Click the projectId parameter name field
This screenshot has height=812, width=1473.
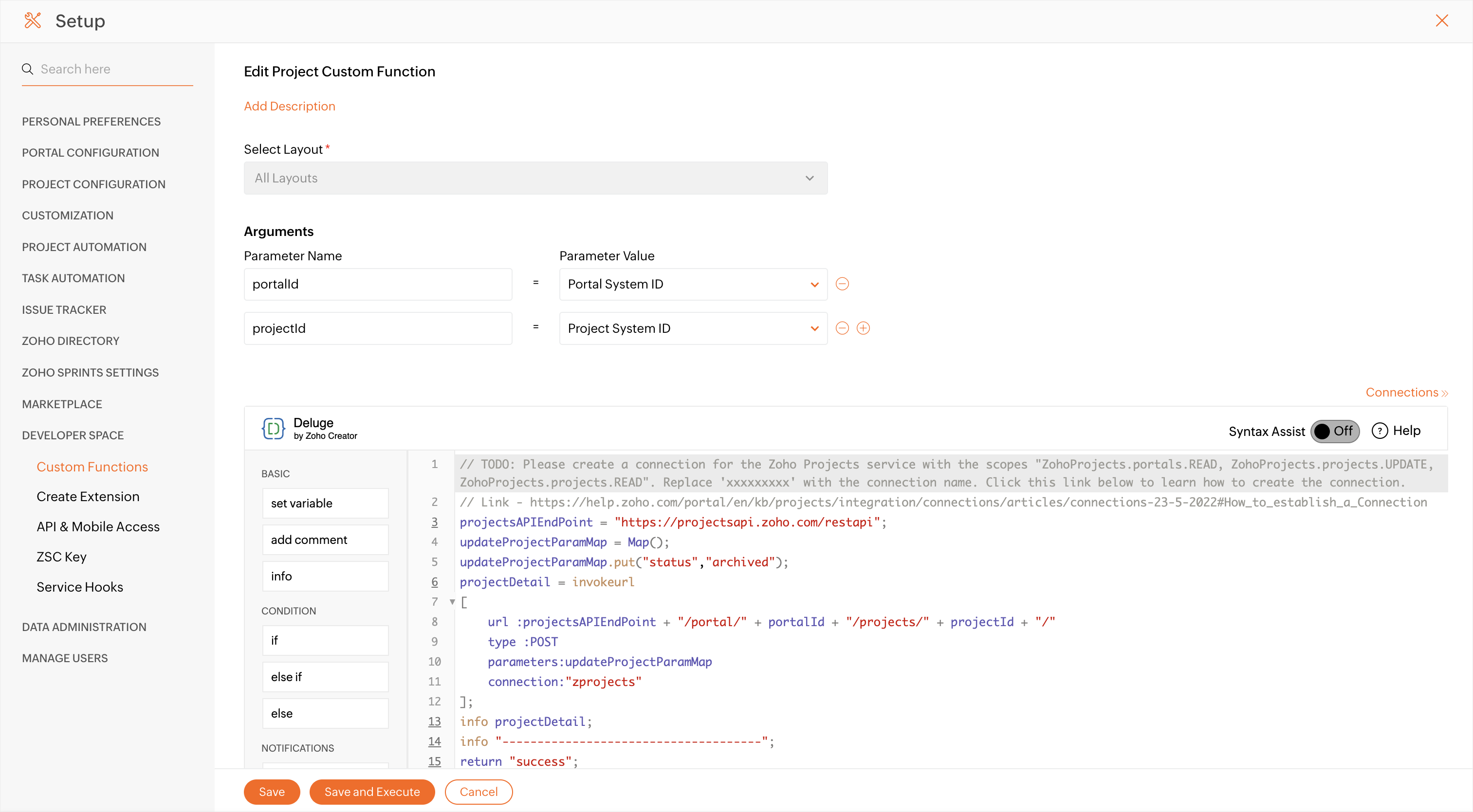(x=378, y=328)
